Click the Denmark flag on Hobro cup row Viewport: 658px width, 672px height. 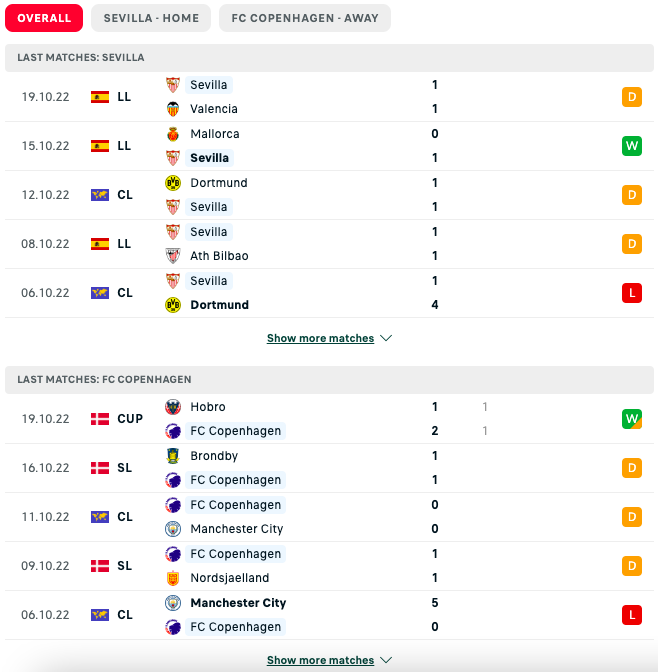(100, 419)
